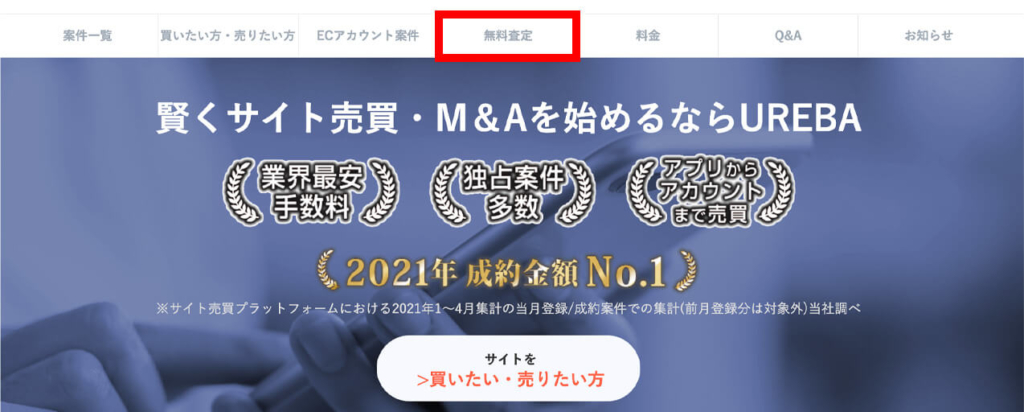Click the アプリからアカウントまで売買 badge

(710, 192)
